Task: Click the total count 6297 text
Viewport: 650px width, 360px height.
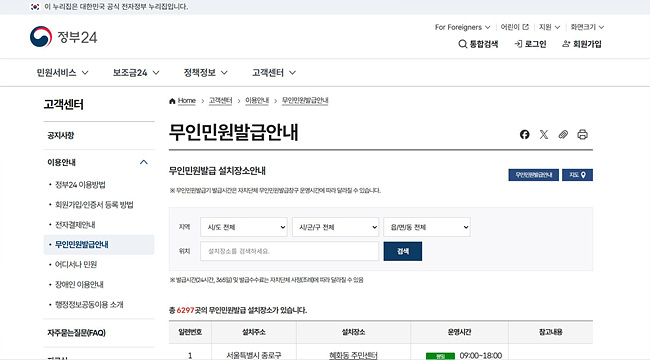Action: tap(185, 310)
